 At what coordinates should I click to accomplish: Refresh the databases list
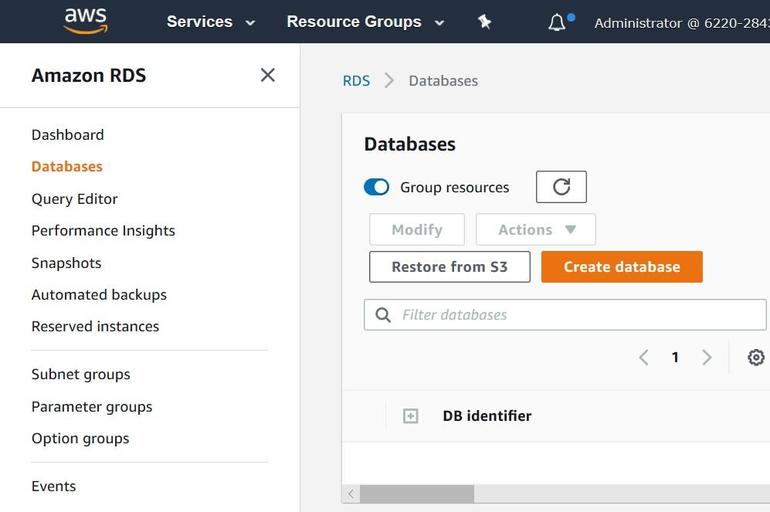(x=561, y=187)
